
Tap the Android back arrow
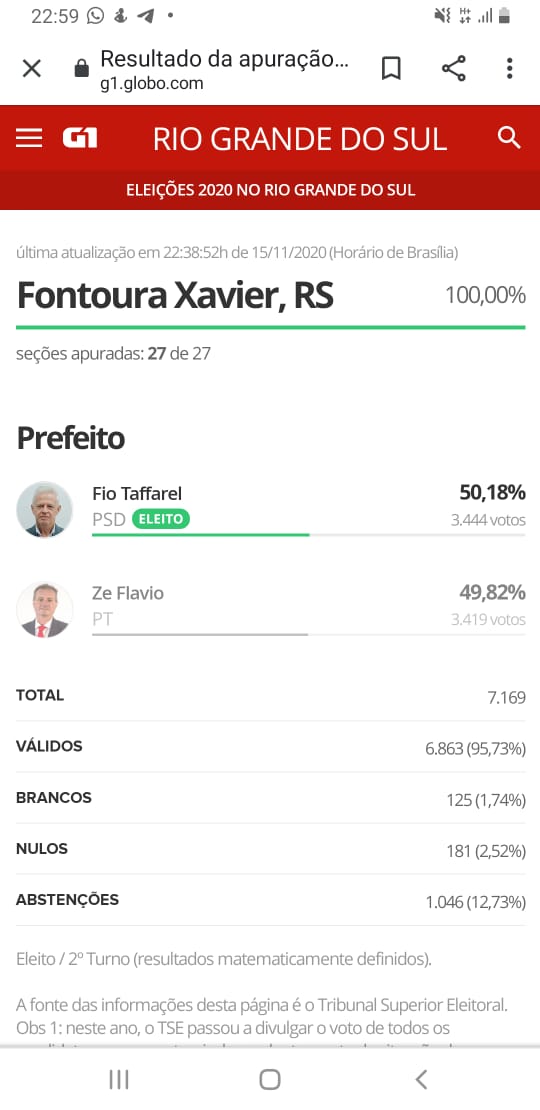tap(421, 1080)
